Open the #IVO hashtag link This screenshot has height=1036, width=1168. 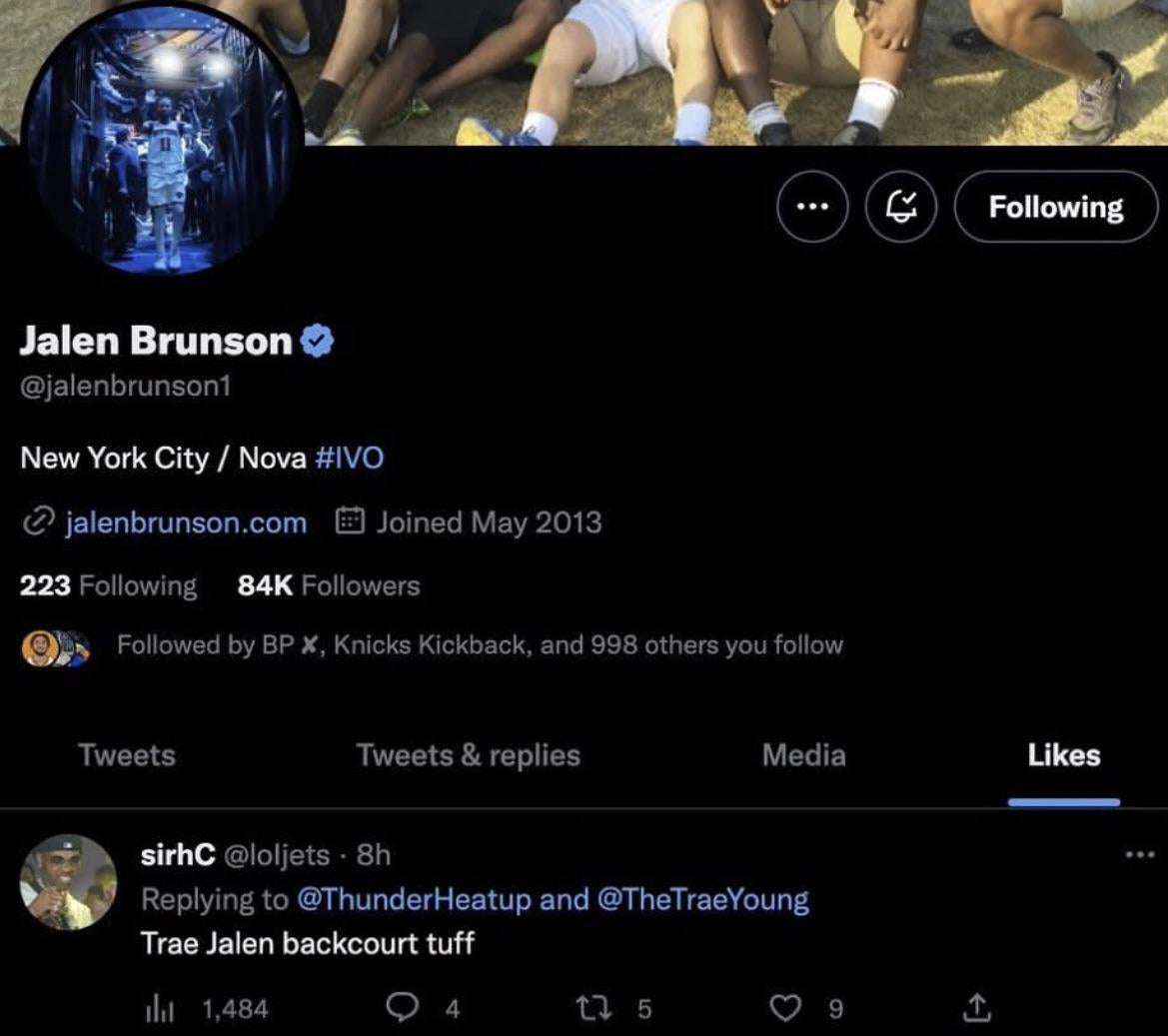click(350, 458)
